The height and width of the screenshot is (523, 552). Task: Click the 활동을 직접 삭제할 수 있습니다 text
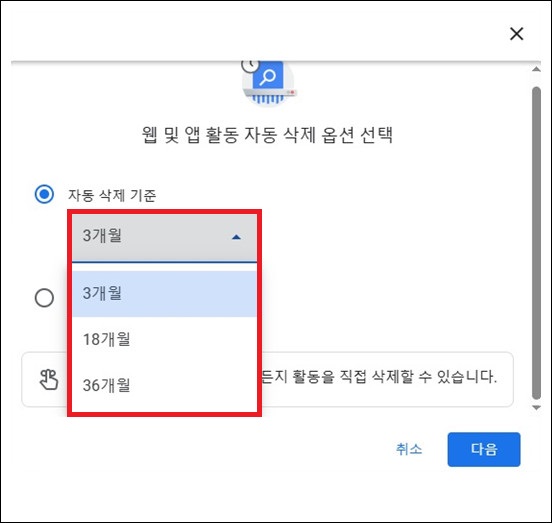(x=395, y=377)
